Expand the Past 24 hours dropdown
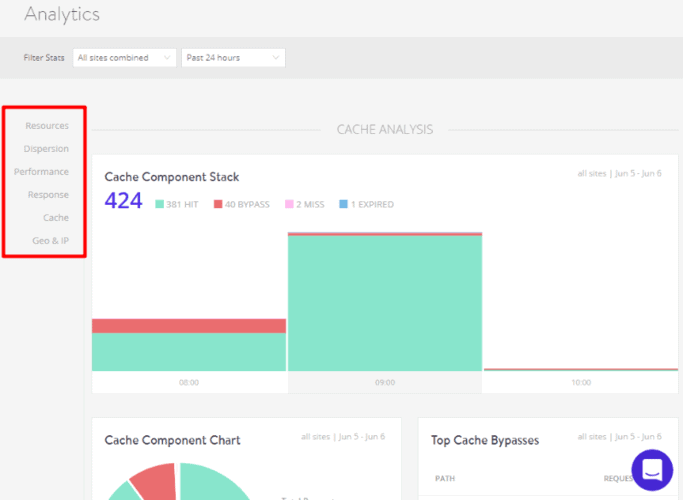This screenshot has height=500, width=683. click(233, 58)
